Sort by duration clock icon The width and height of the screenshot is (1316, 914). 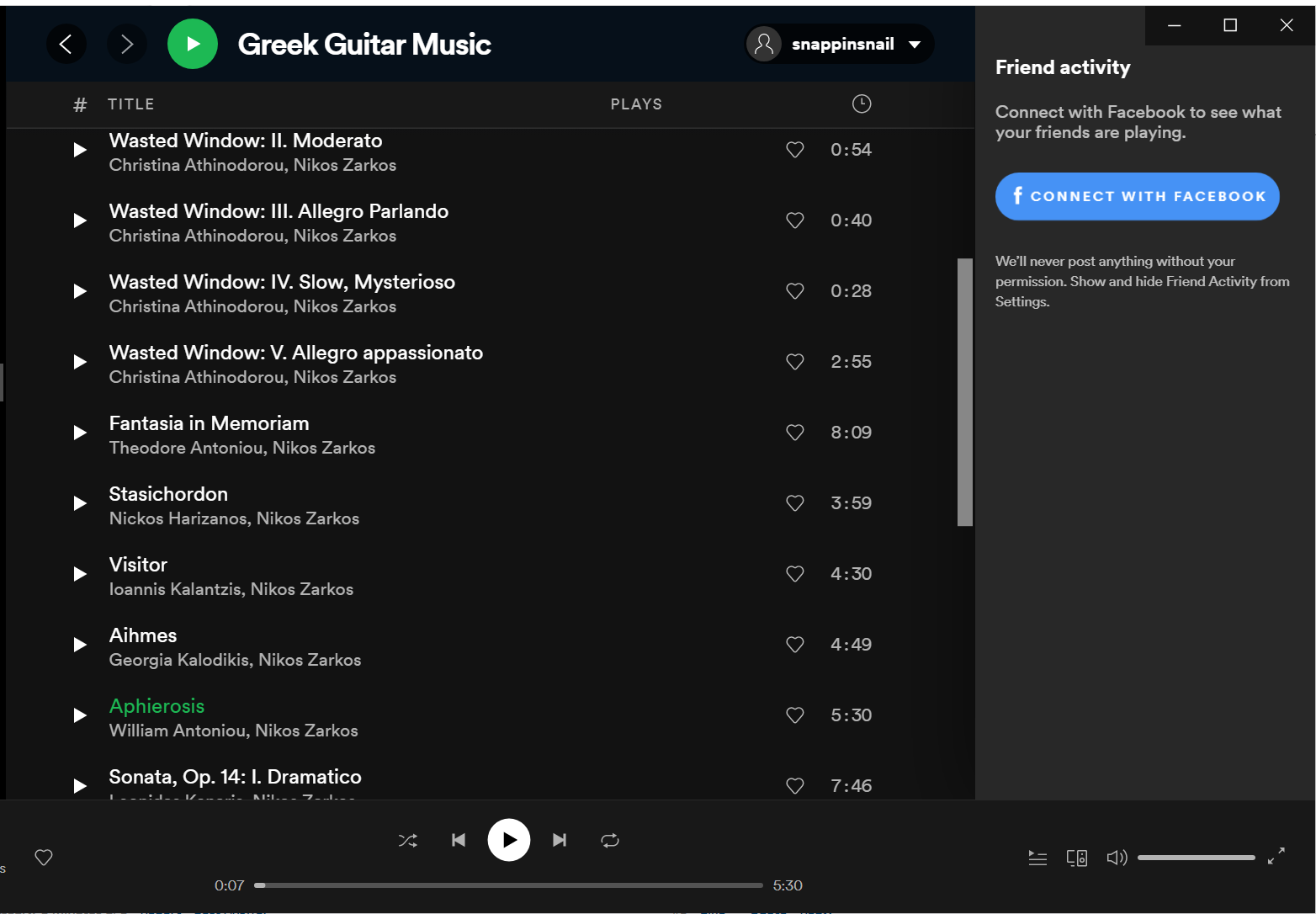862,104
